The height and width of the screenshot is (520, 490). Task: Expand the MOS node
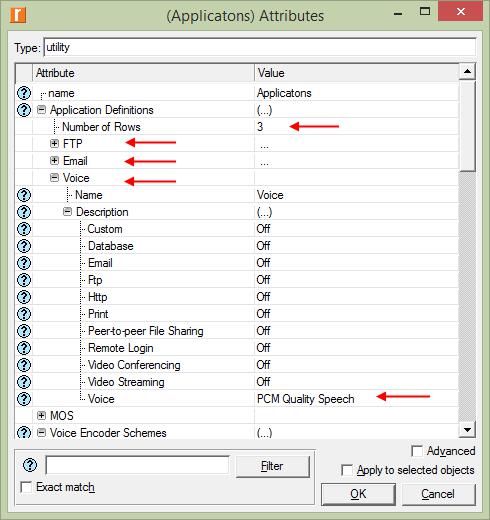tap(41, 415)
